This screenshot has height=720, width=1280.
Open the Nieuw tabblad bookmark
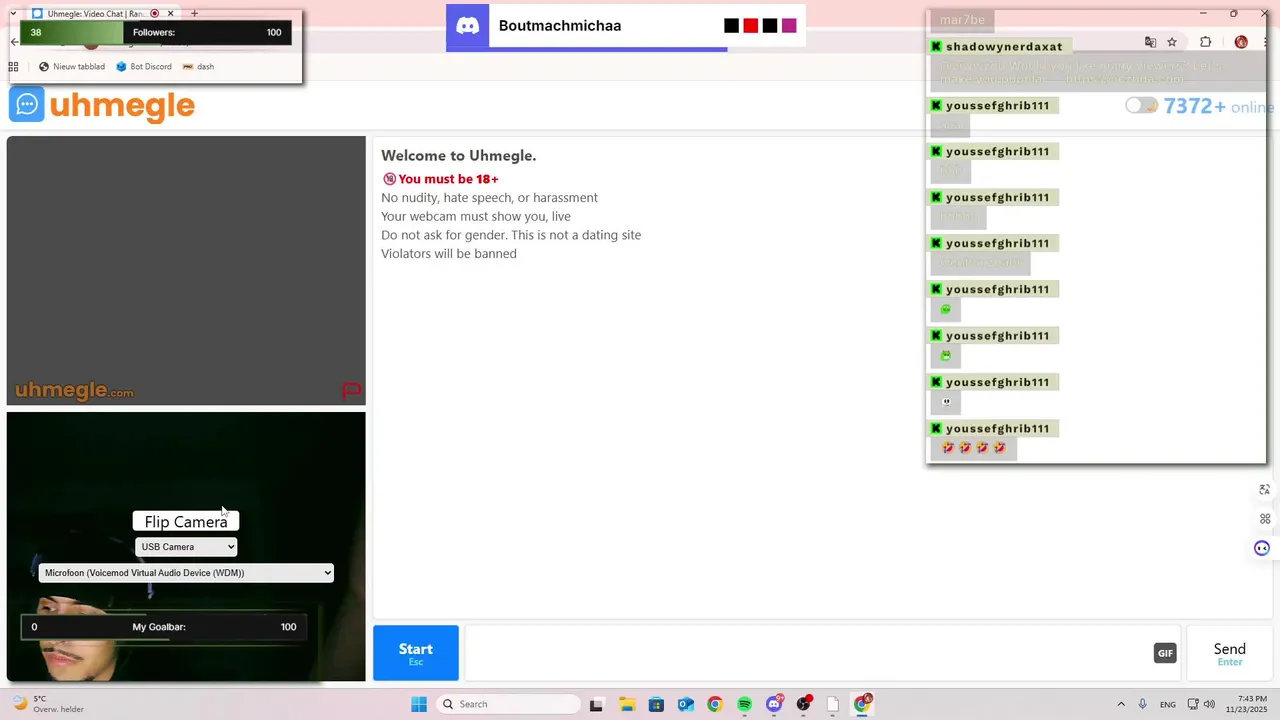pos(72,66)
